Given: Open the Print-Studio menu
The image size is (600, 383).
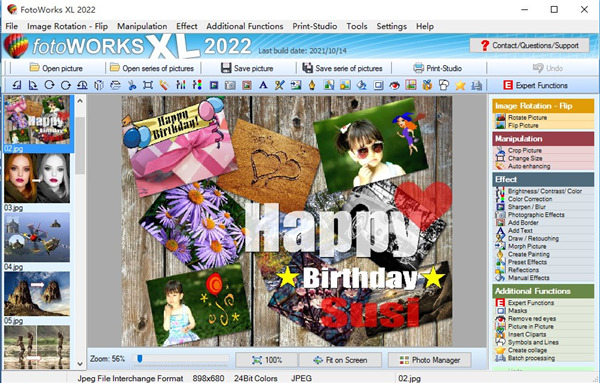Looking at the screenshot, I should [315, 26].
